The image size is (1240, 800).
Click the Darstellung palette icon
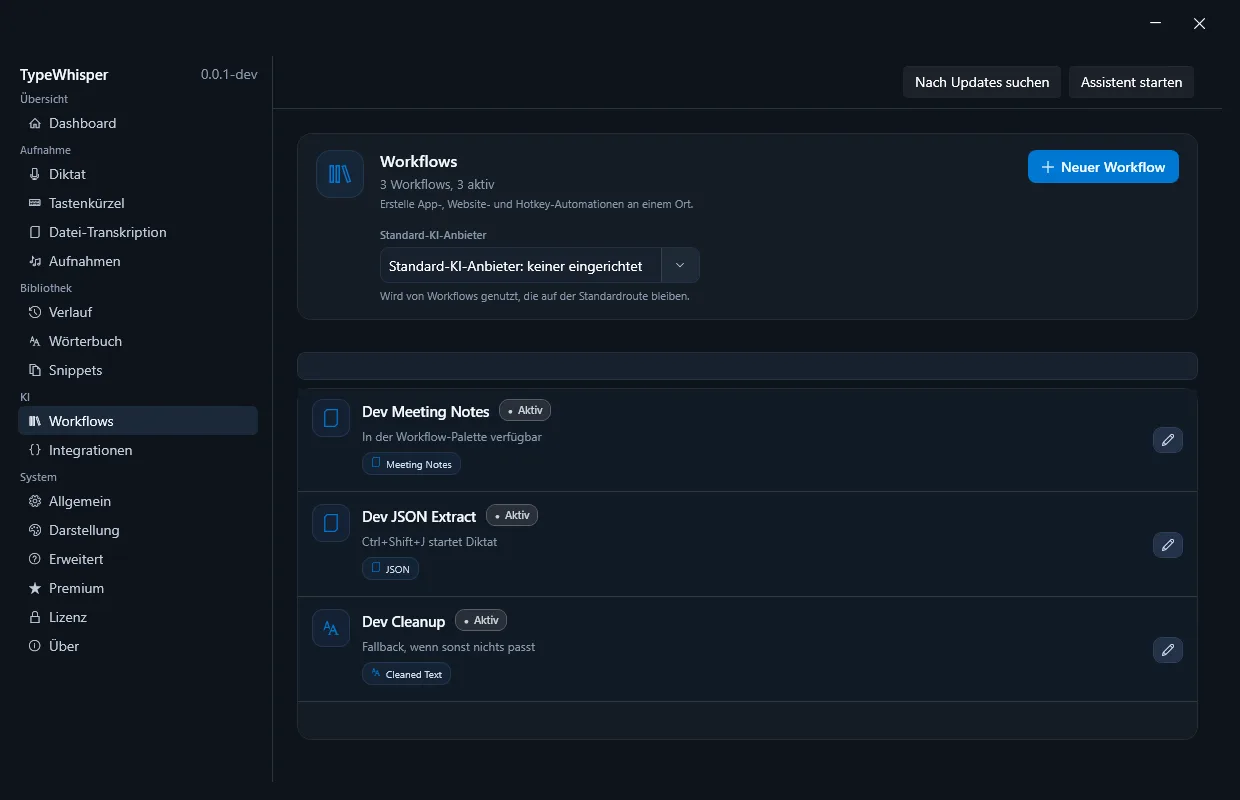coord(36,530)
